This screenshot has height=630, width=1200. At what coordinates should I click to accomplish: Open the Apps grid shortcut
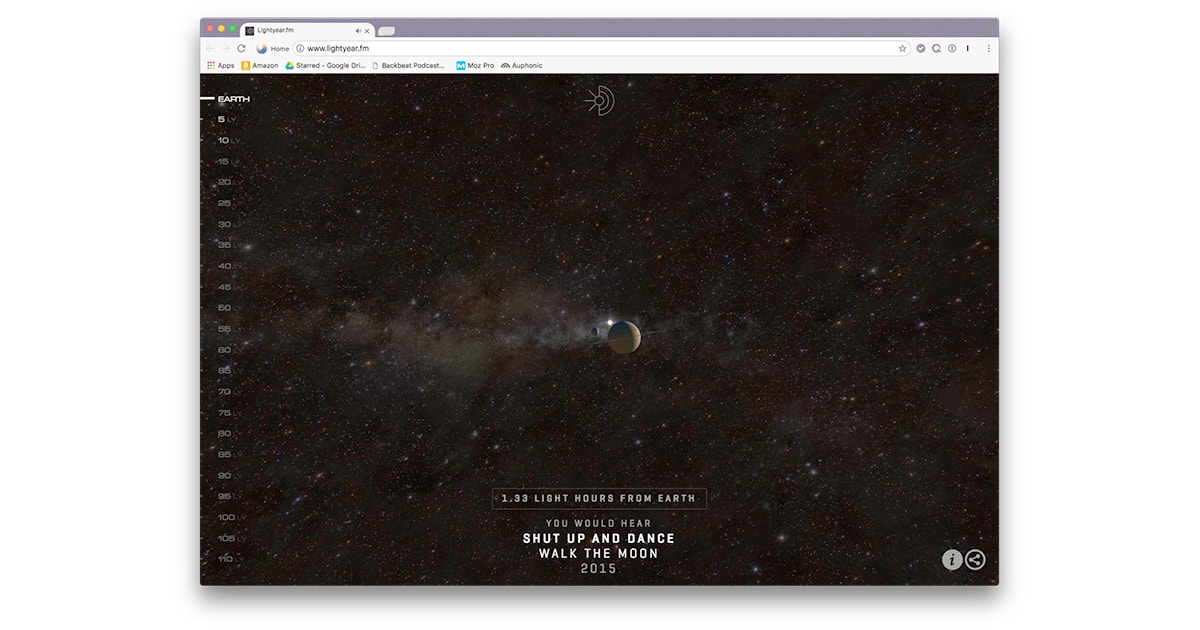[220, 65]
